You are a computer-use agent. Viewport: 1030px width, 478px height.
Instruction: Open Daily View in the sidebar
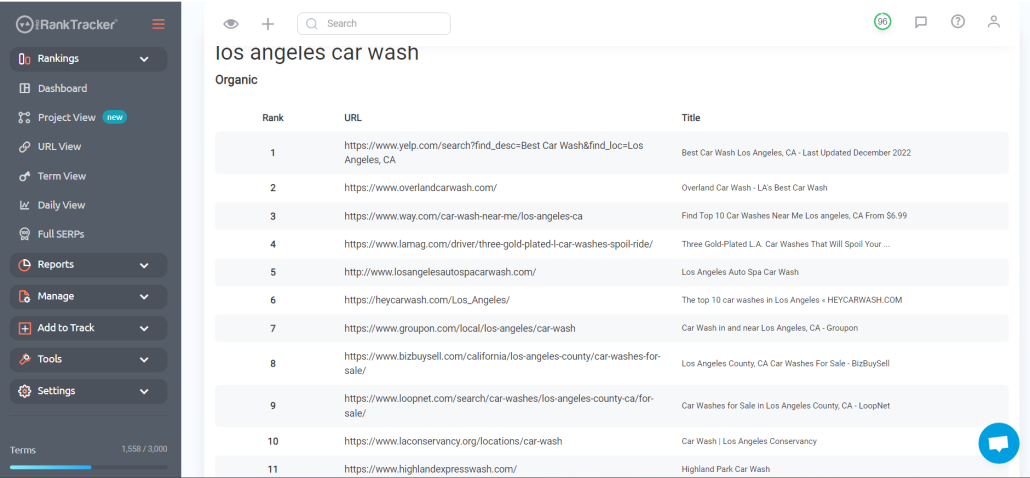[62, 205]
